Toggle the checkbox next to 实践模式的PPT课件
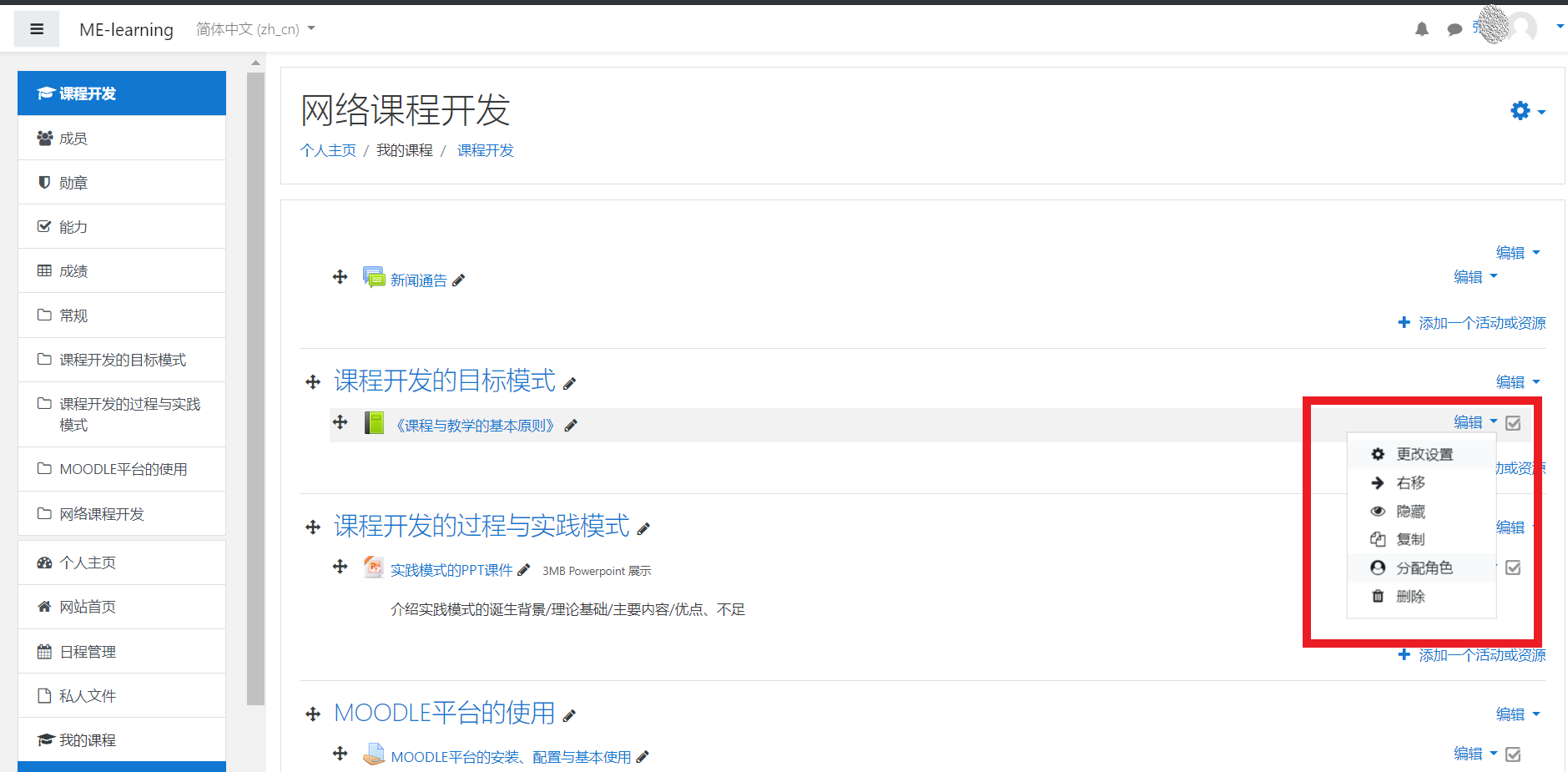This screenshot has height=772, width=1568. click(x=1513, y=568)
